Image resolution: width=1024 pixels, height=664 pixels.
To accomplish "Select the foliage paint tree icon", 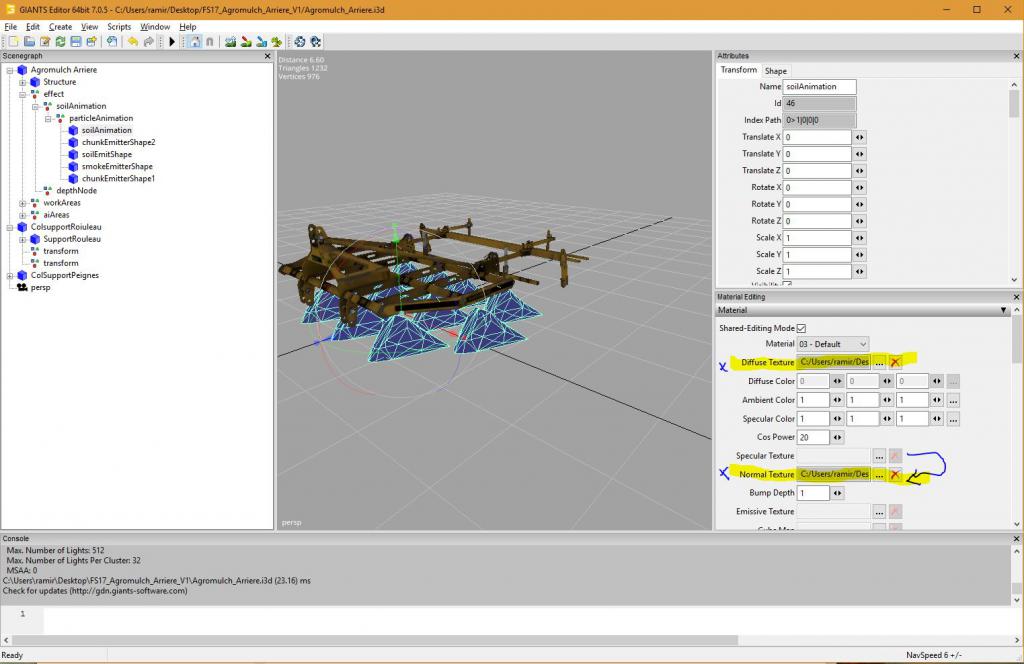I will pyautogui.click(x=277, y=42).
